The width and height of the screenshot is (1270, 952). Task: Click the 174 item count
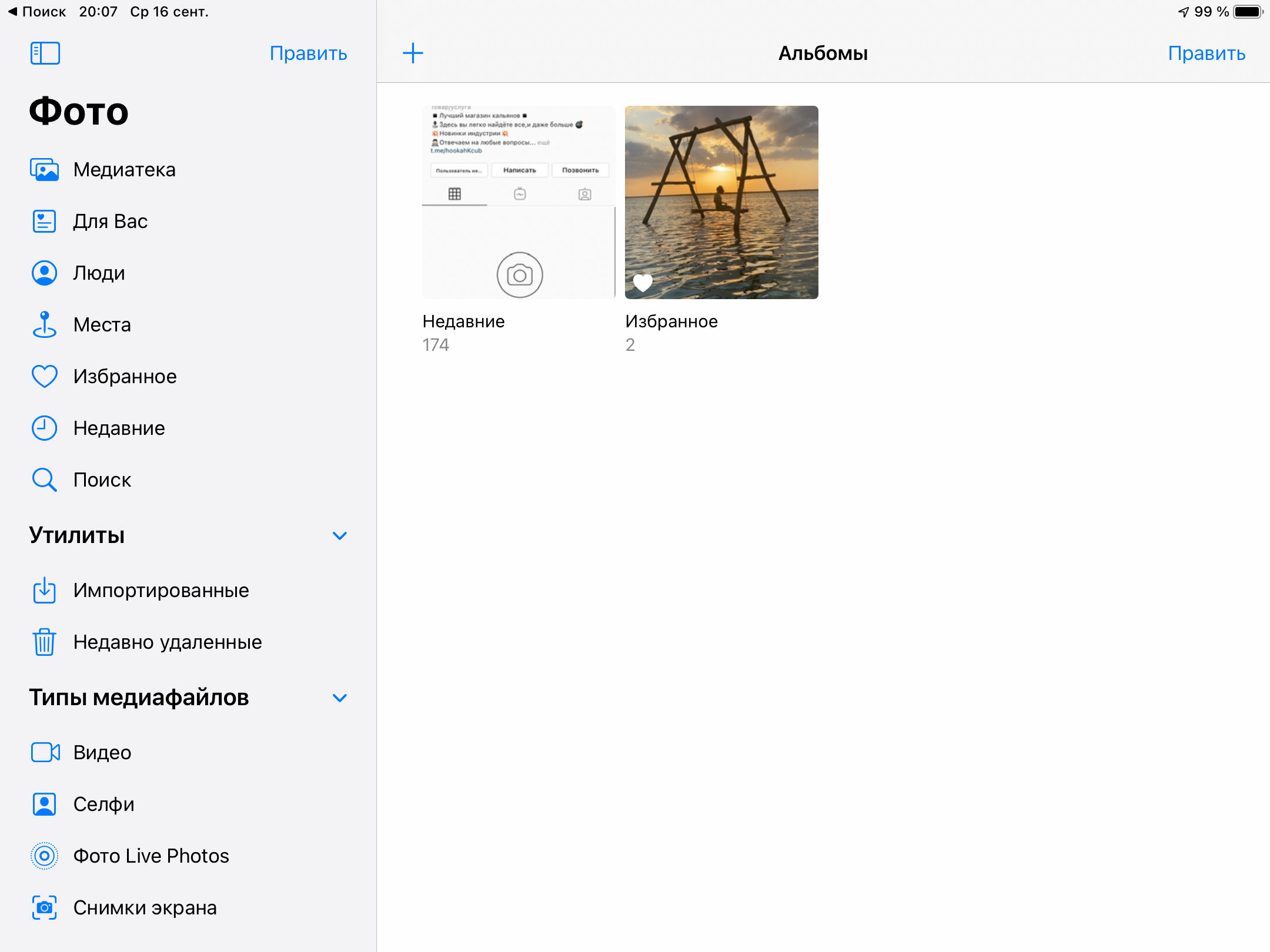coord(436,345)
